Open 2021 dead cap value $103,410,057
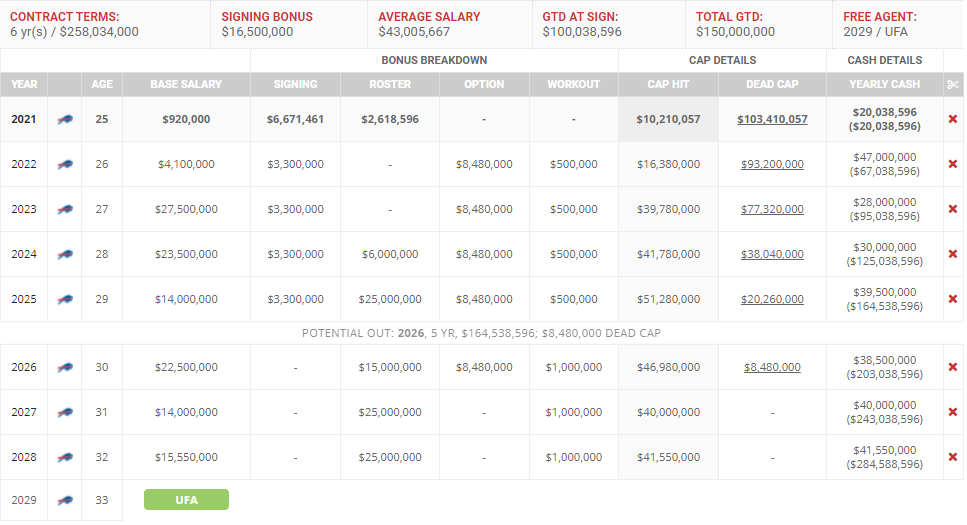Viewport: 967px width, 525px height. (x=772, y=119)
